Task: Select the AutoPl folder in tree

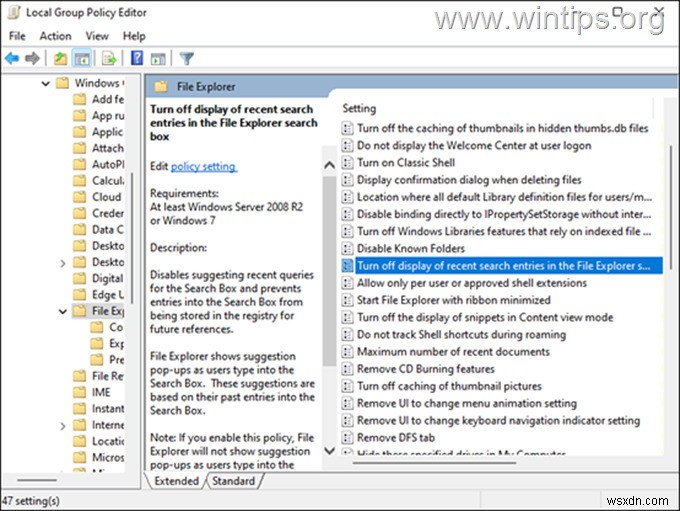Action: pos(108,164)
